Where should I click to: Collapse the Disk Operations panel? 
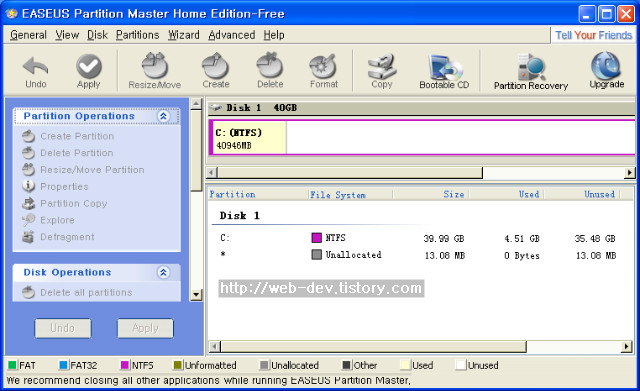(163, 272)
